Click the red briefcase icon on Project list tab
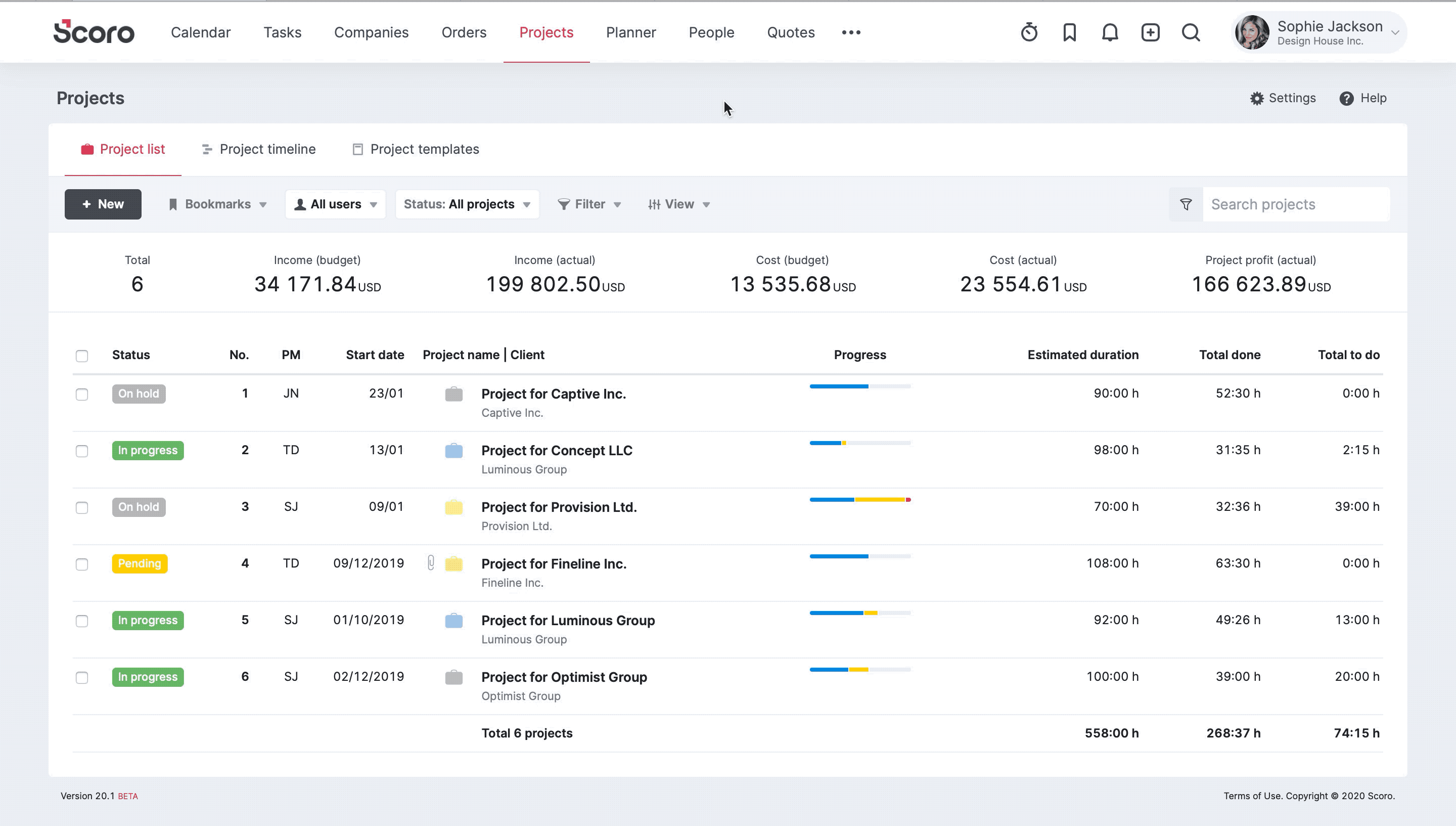Image resolution: width=1456 pixels, height=826 pixels. (87, 149)
